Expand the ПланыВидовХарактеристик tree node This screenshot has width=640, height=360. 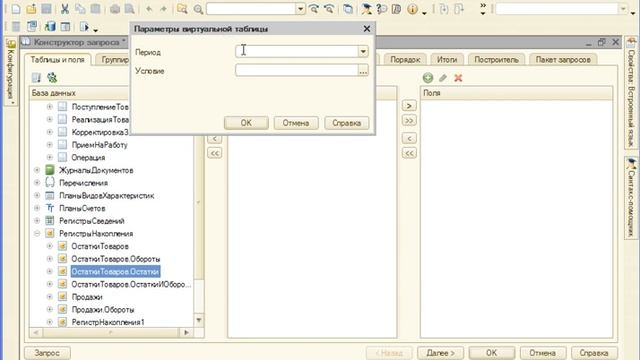point(37,195)
